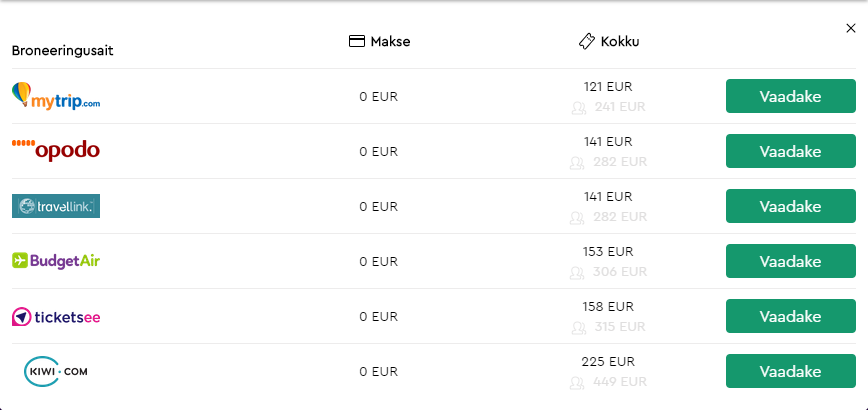Close the booking sites dialog
This screenshot has width=868, height=410.
(x=851, y=28)
